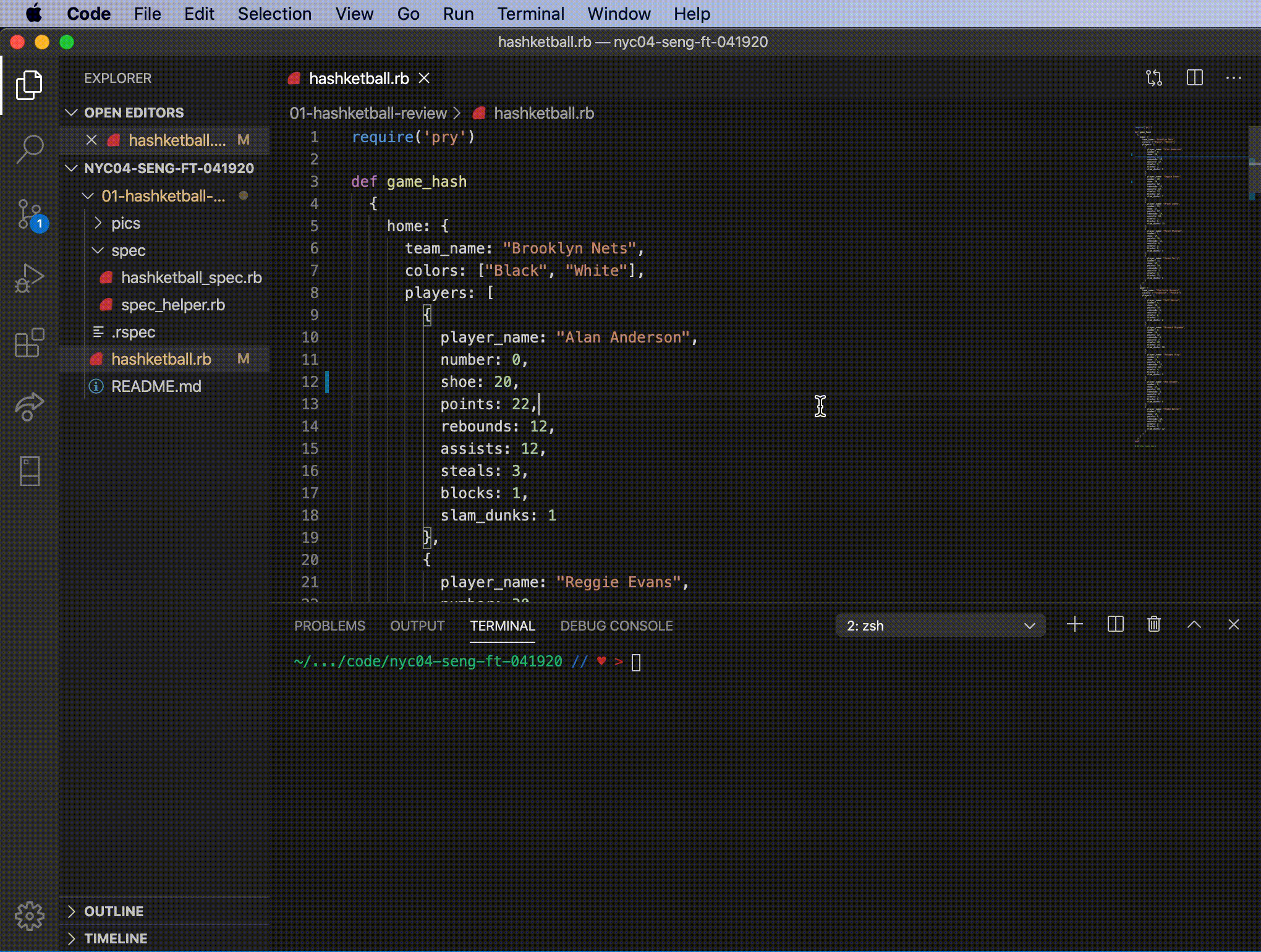Split the editor to the right

tap(1194, 78)
